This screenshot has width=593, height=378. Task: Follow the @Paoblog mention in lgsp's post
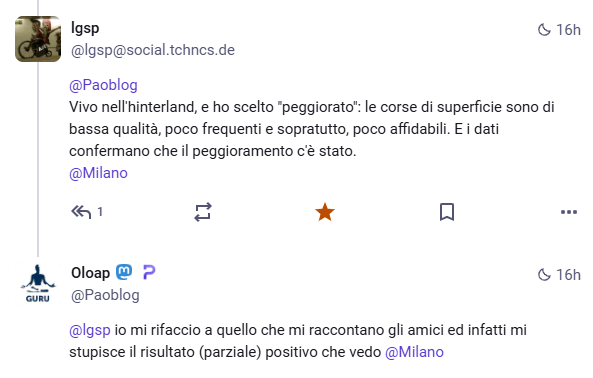(103, 85)
